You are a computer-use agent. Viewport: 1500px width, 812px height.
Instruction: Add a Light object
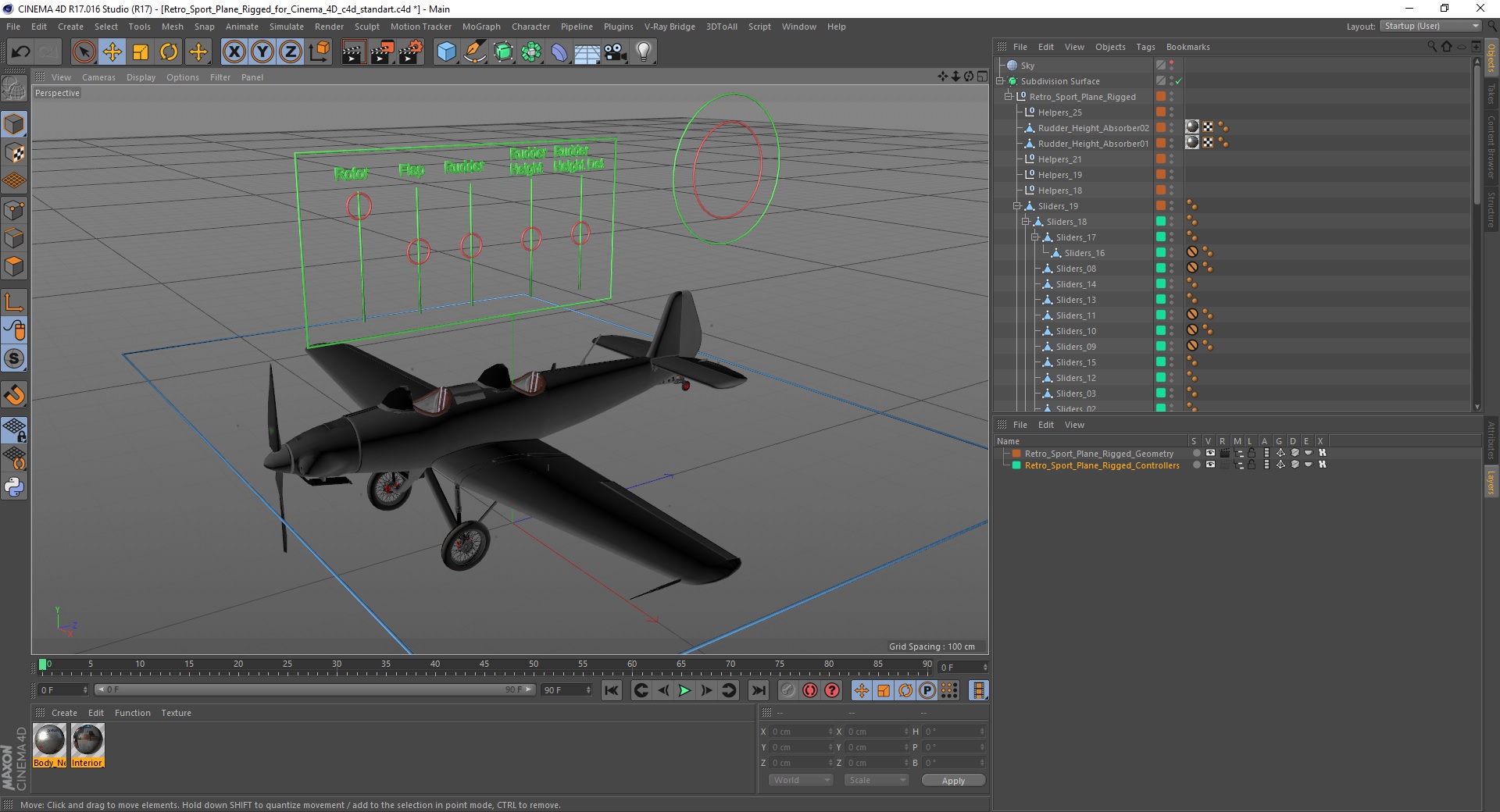pyautogui.click(x=644, y=52)
